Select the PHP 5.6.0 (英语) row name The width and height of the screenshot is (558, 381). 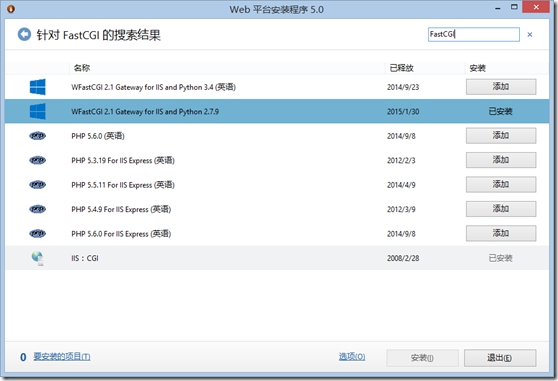(x=98, y=136)
